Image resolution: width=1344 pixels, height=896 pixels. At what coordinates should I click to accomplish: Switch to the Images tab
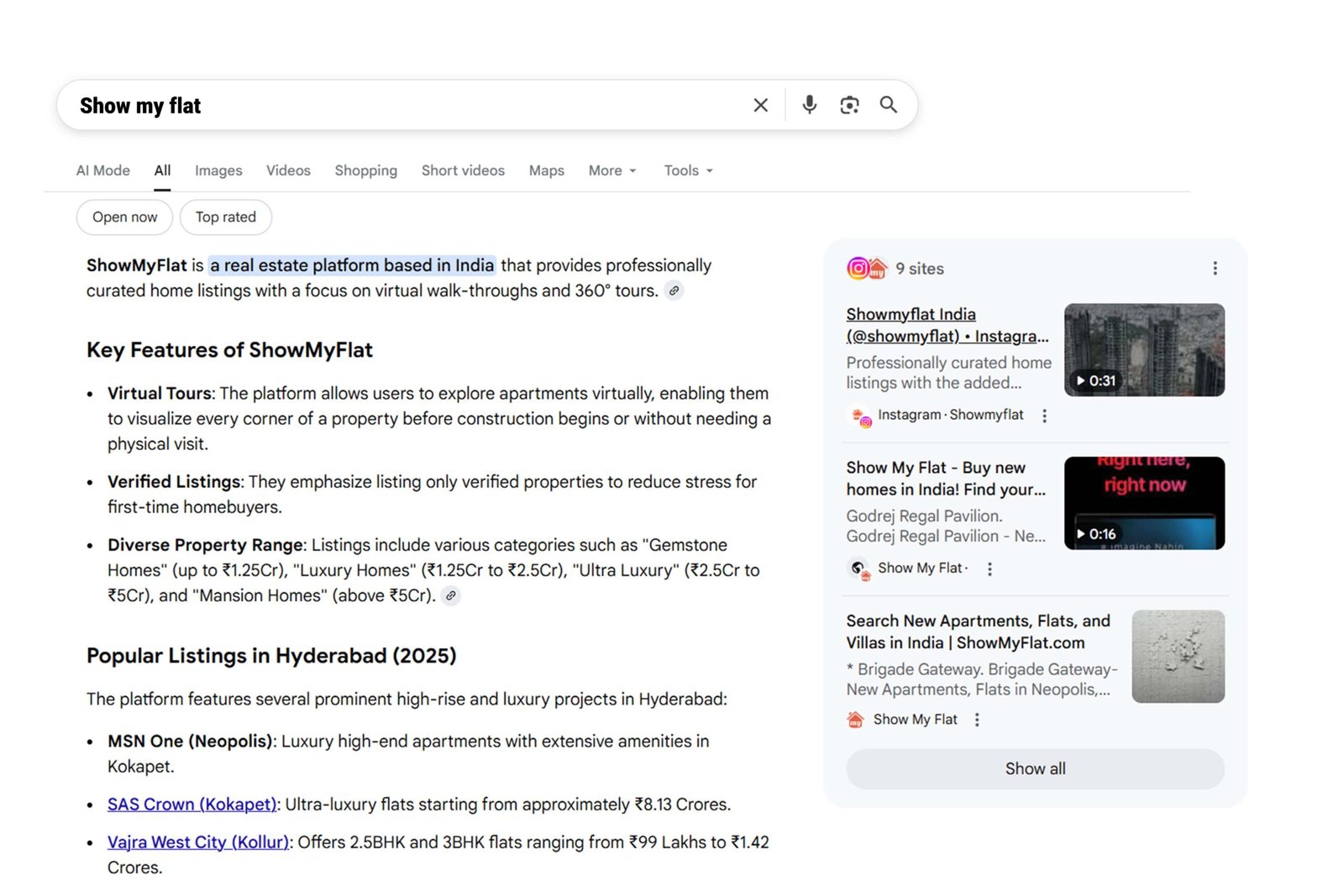tap(218, 170)
